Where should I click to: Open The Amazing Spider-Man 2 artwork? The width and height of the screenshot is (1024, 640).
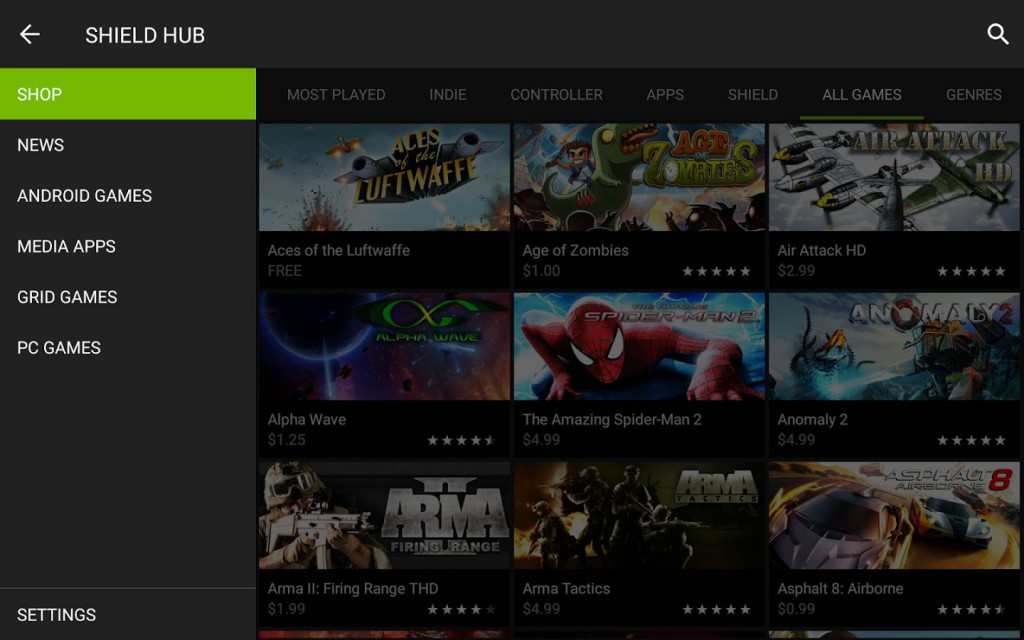point(639,346)
